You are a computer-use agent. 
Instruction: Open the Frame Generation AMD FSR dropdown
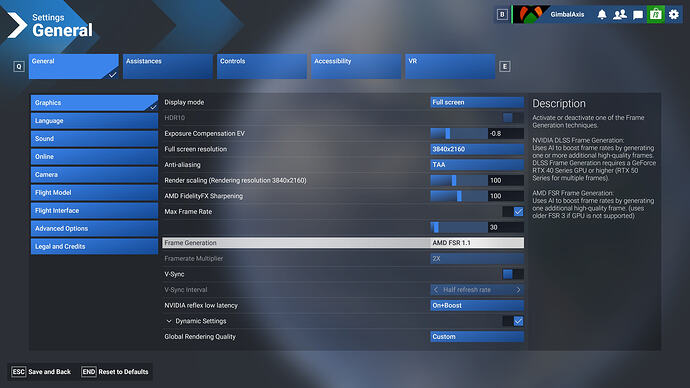click(477, 243)
